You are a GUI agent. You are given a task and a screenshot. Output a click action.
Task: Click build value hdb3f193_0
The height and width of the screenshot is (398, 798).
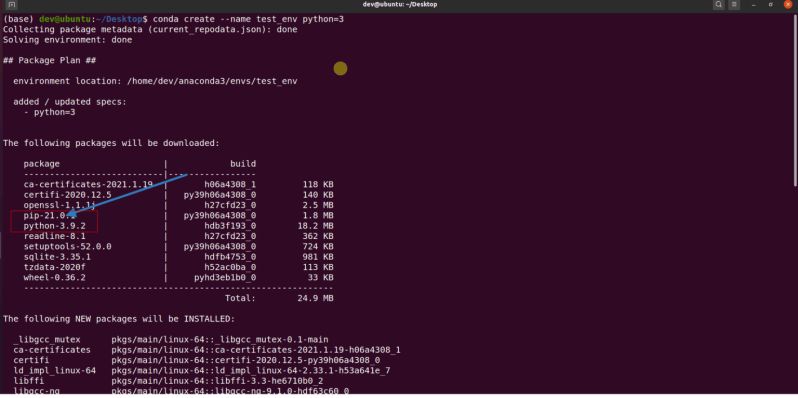click(x=230, y=226)
